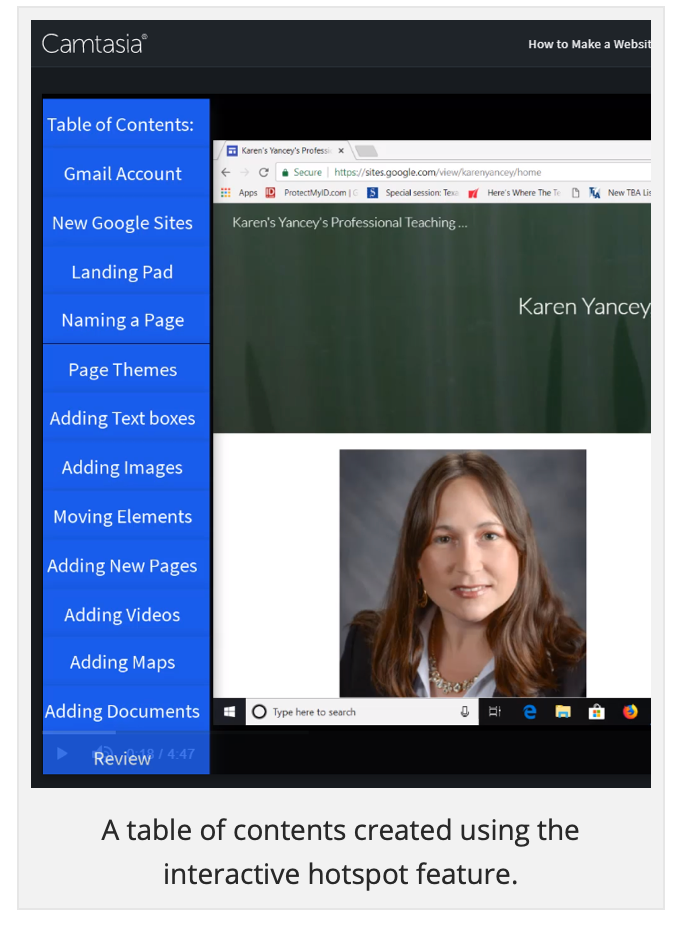The width and height of the screenshot is (680, 928).
Task: Launch Firefox from taskbar
Action: pos(630,712)
